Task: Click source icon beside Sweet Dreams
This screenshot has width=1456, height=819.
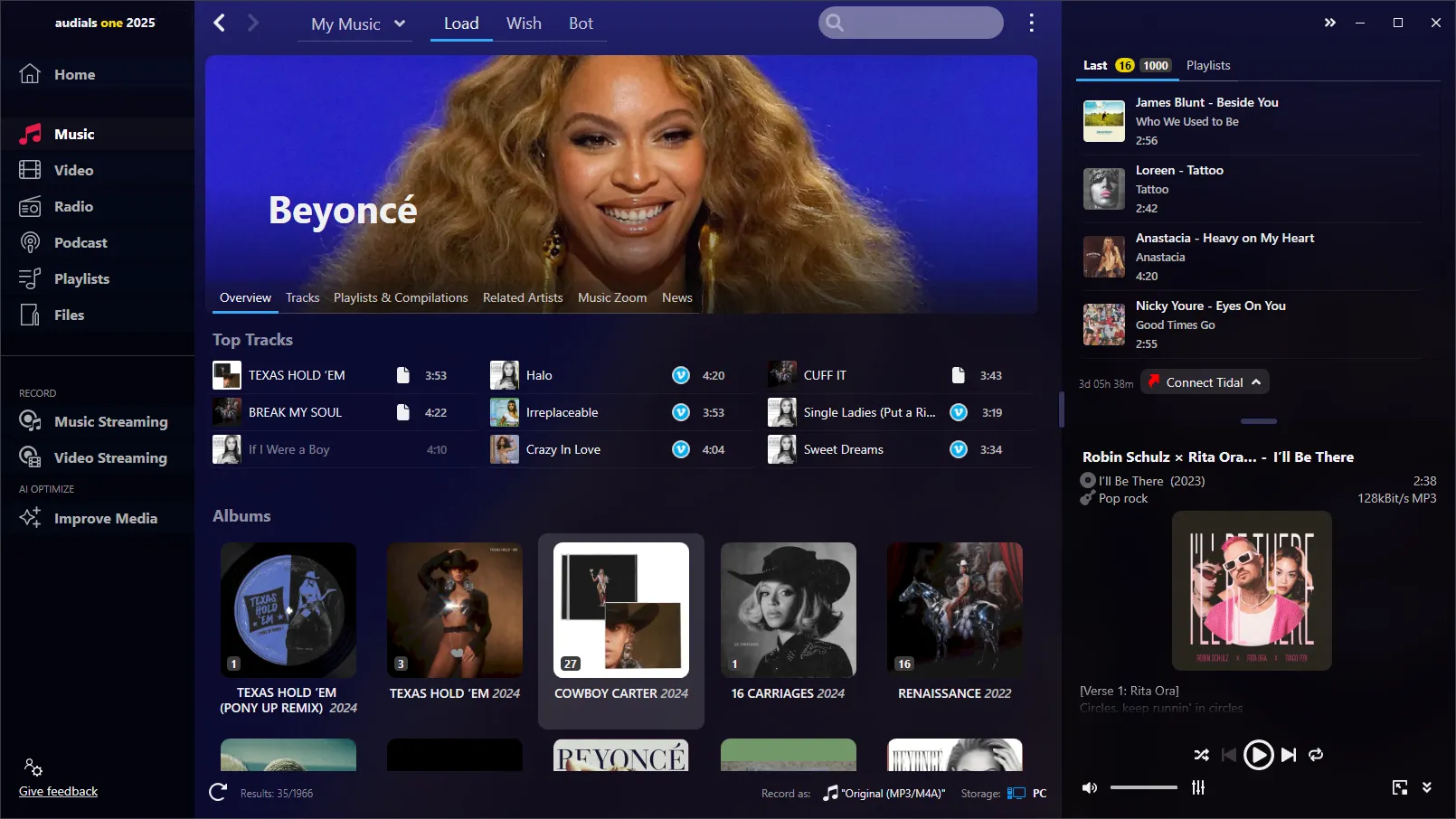Action: pyautogui.click(x=959, y=449)
